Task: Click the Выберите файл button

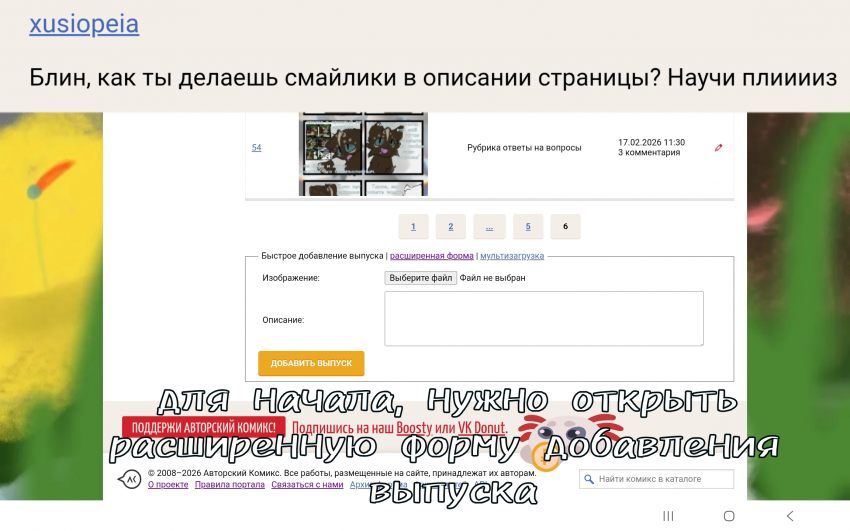Action: 421,278
